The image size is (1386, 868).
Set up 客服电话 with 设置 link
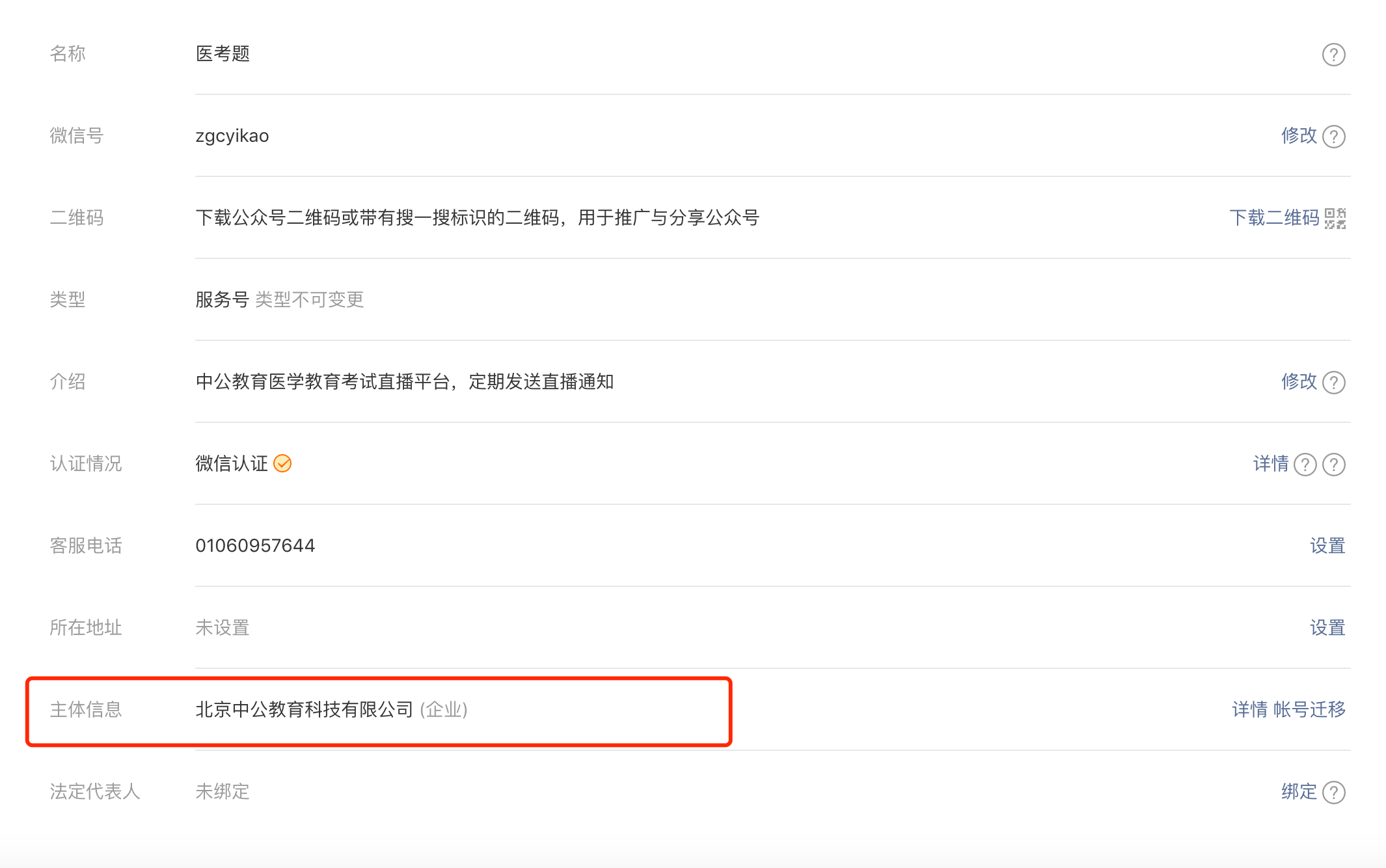(x=1327, y=545)
